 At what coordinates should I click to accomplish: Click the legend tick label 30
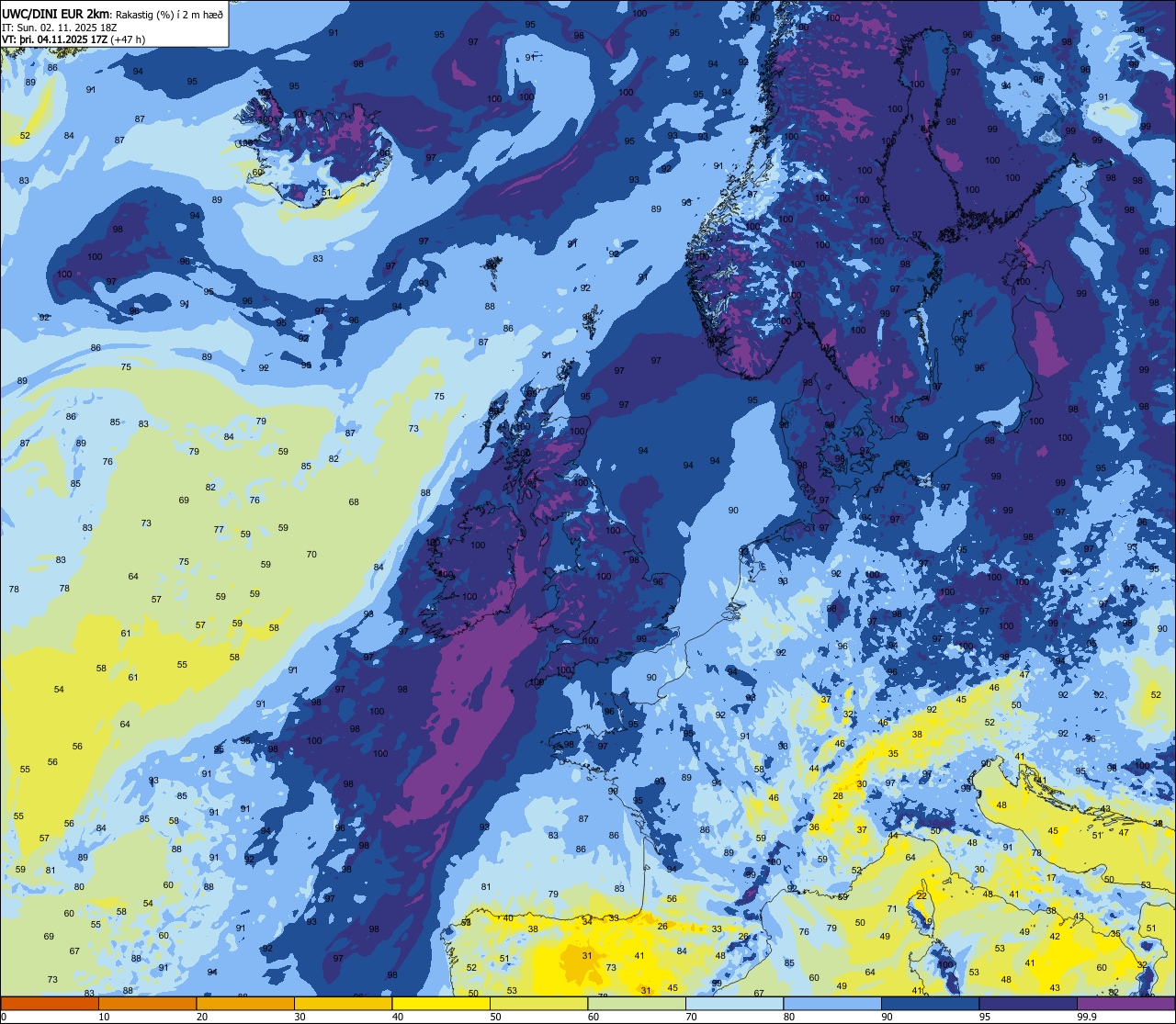(300, 1017)
